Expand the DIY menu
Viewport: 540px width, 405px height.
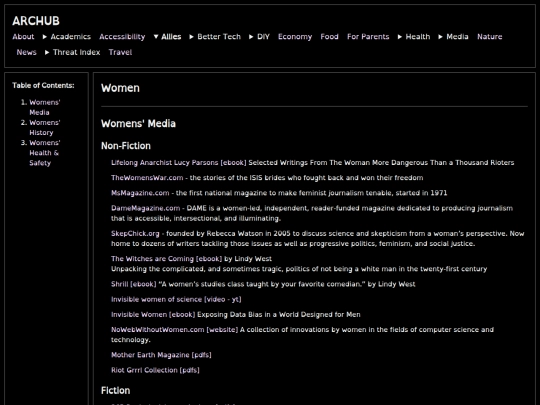coord(259,37)
